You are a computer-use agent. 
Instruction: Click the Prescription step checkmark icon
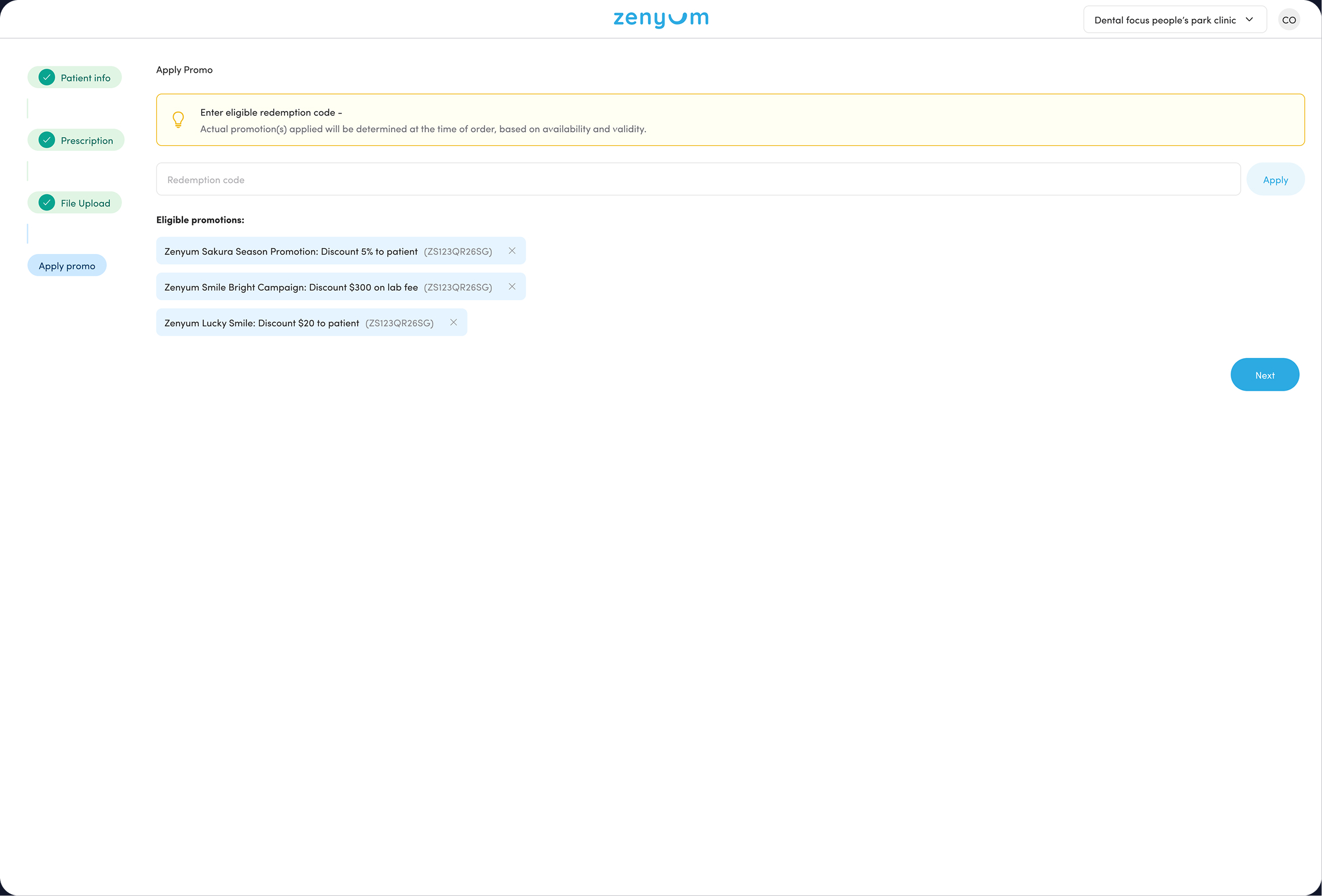47,140
